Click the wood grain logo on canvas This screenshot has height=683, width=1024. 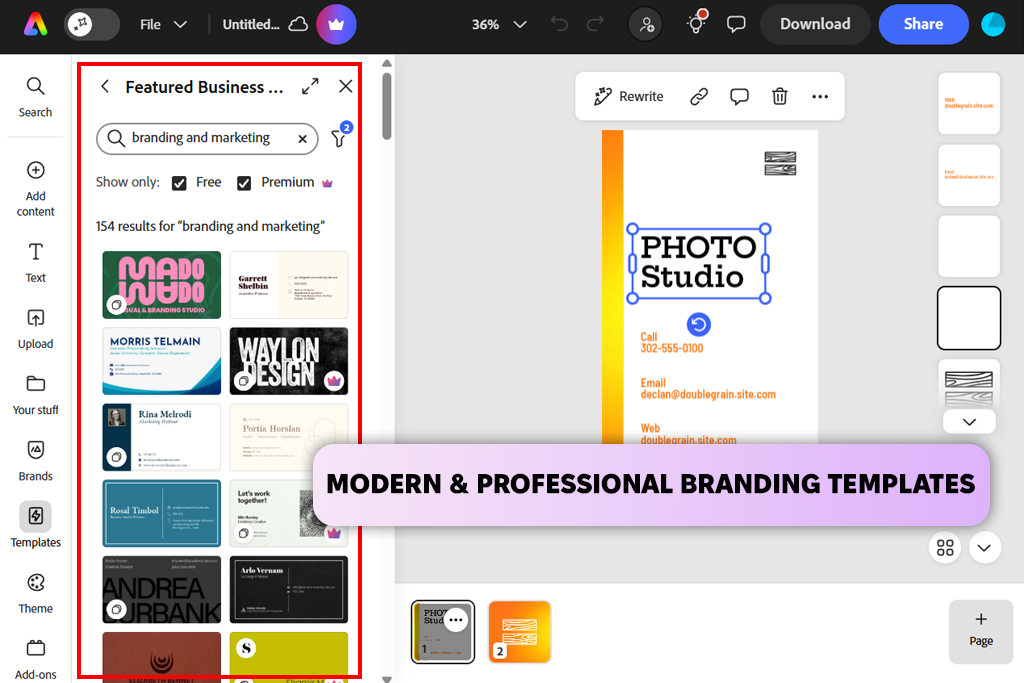pyautogui.click(x=780, y=164)
